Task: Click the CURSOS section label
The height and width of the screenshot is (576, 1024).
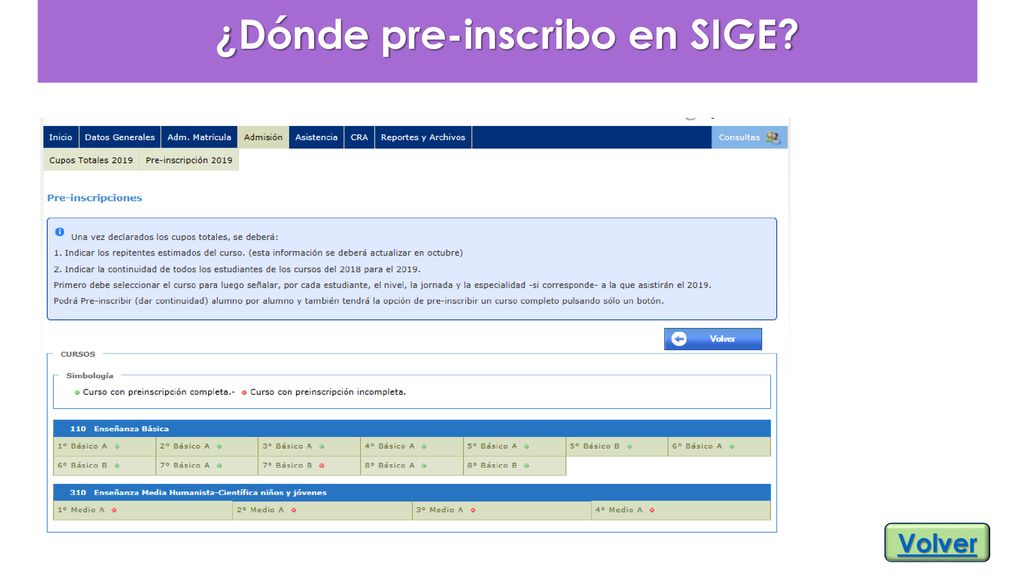Action: click(x=78, y=354)
